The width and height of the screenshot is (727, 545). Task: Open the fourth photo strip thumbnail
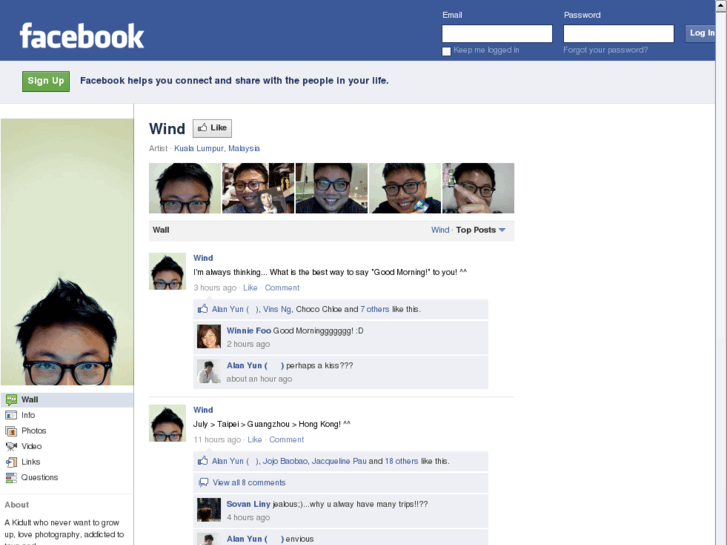click(405, 188)
